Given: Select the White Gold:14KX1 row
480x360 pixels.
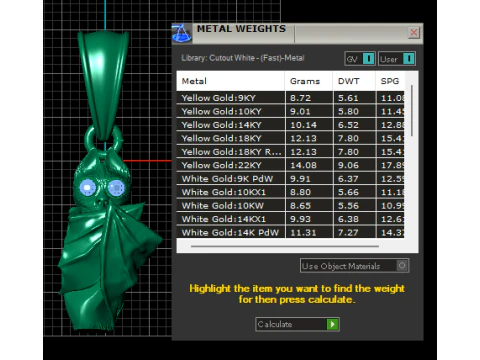Looking at the screenshot, I should point(290,219).
